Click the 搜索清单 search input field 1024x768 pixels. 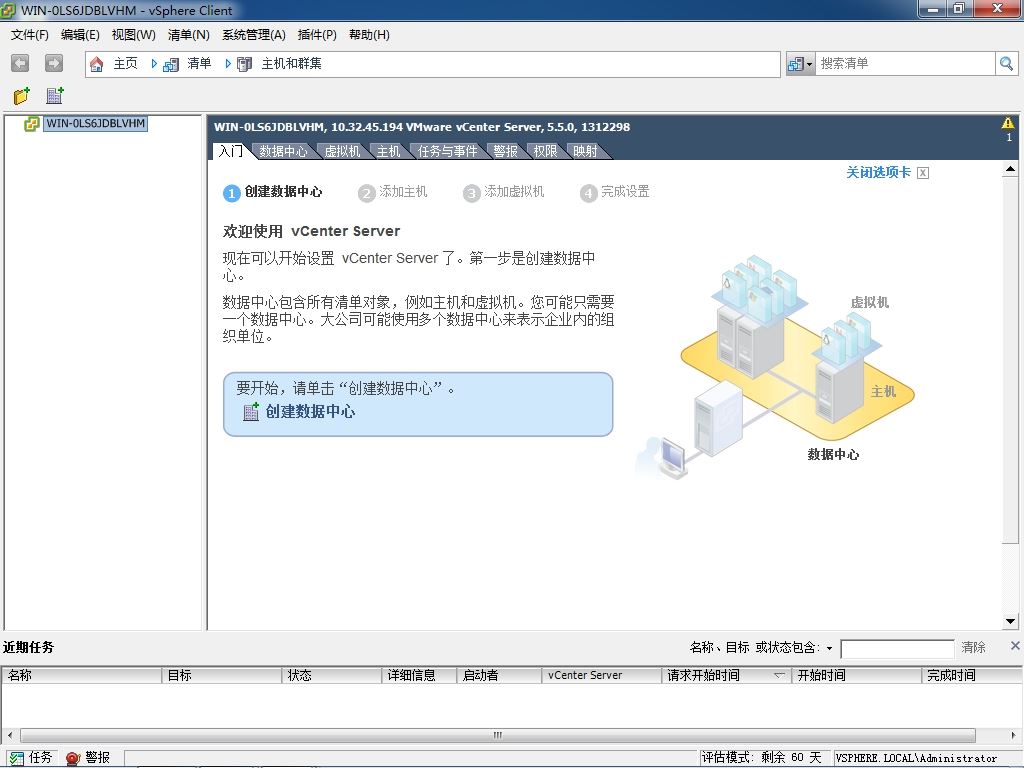pyautogui.click(x=905, y=63)
